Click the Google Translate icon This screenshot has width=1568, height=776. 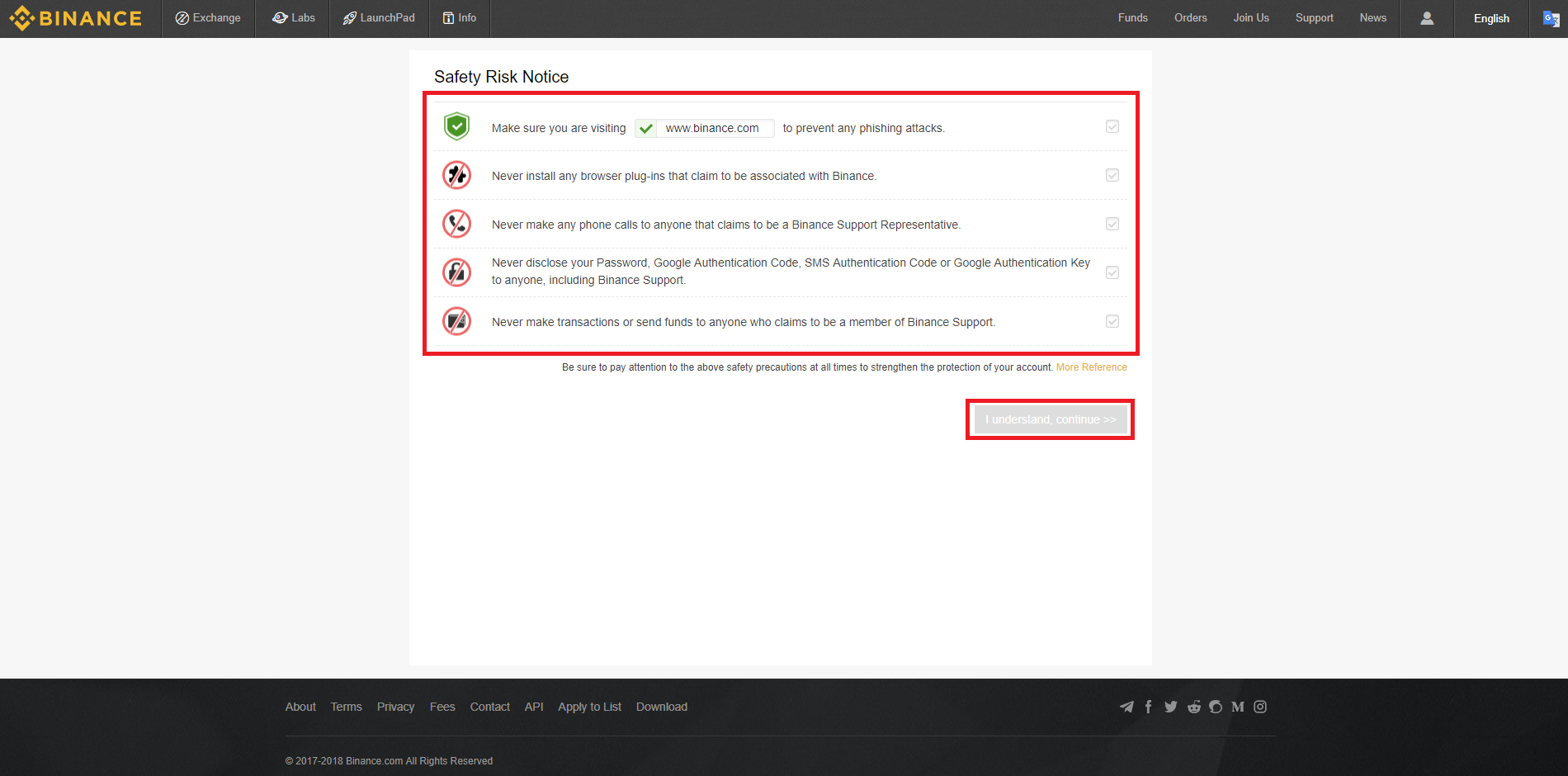pyautogui.click(x=1551, y=18)
